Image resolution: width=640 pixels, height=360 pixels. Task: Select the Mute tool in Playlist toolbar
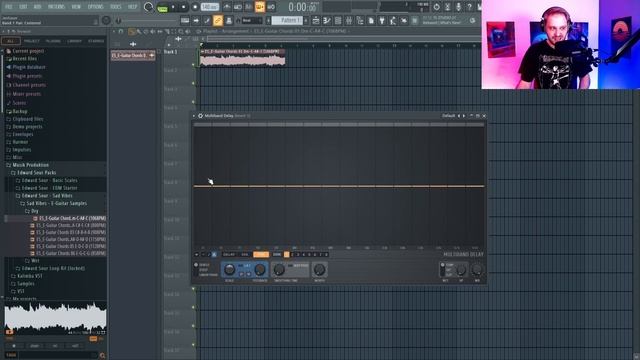tap(153, 31)
